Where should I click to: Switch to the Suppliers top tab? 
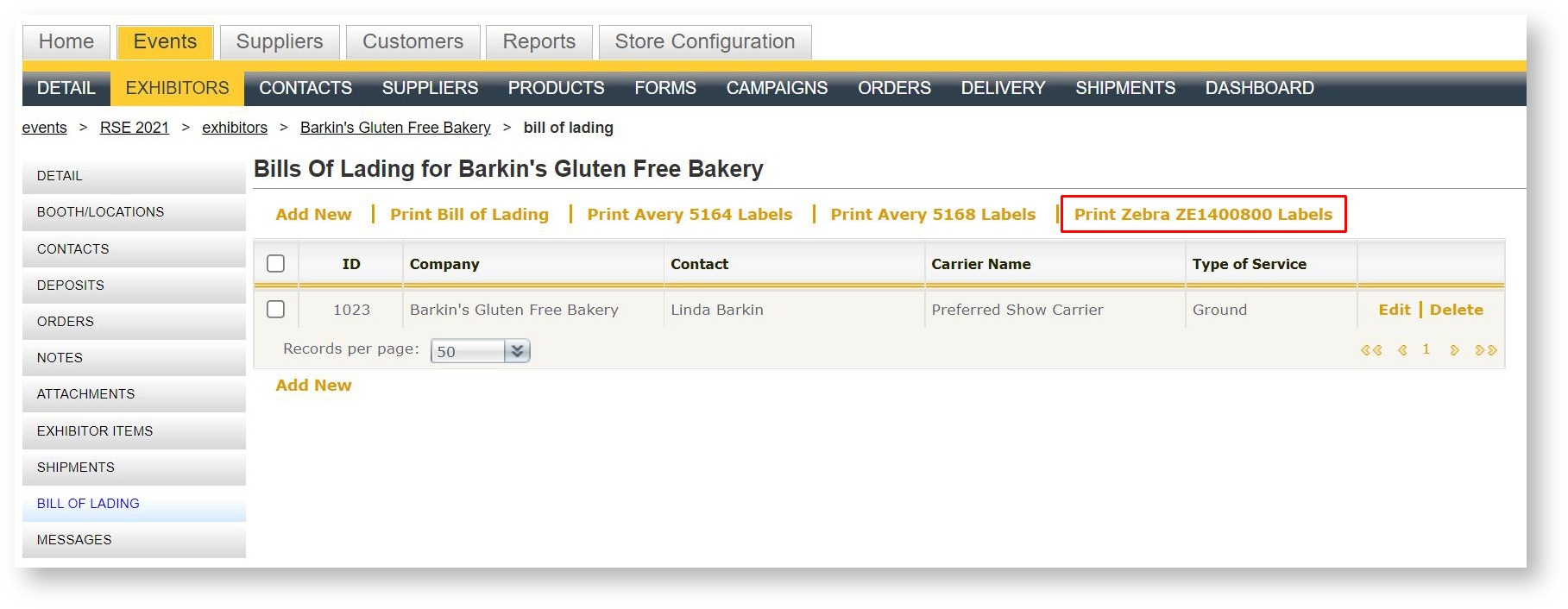click(280, 41)
